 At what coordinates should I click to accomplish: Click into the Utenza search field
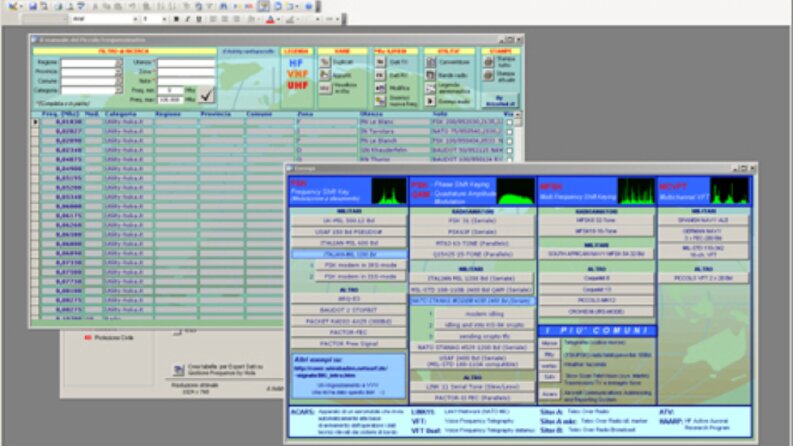[x=186, y=63]
